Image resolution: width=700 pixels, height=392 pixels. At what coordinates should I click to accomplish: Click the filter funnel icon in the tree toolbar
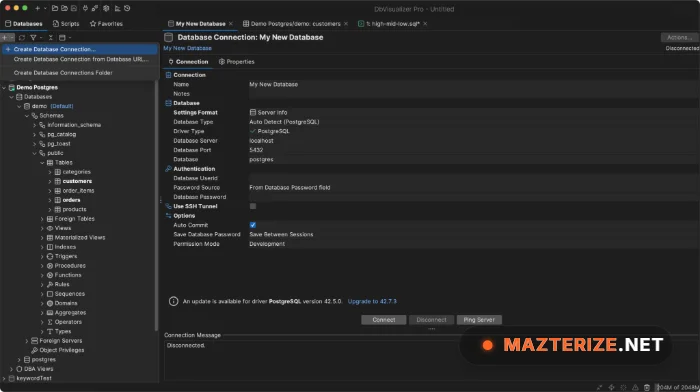(33, 38)
